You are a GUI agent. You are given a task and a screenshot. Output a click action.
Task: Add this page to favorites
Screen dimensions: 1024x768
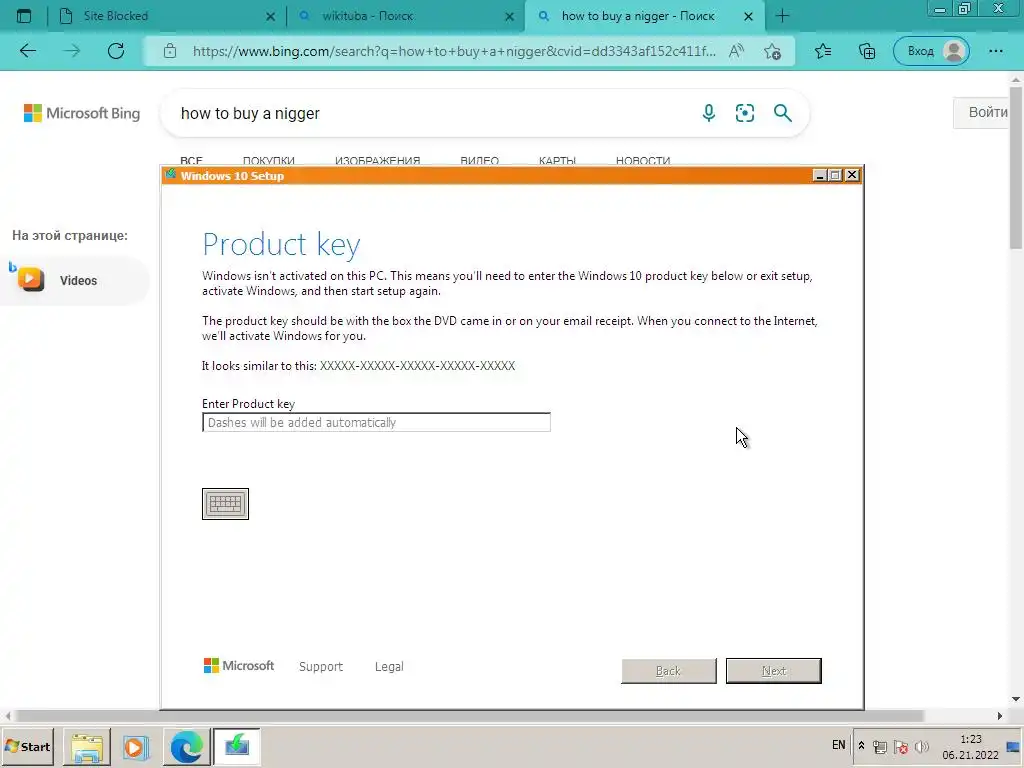[773, 51]
